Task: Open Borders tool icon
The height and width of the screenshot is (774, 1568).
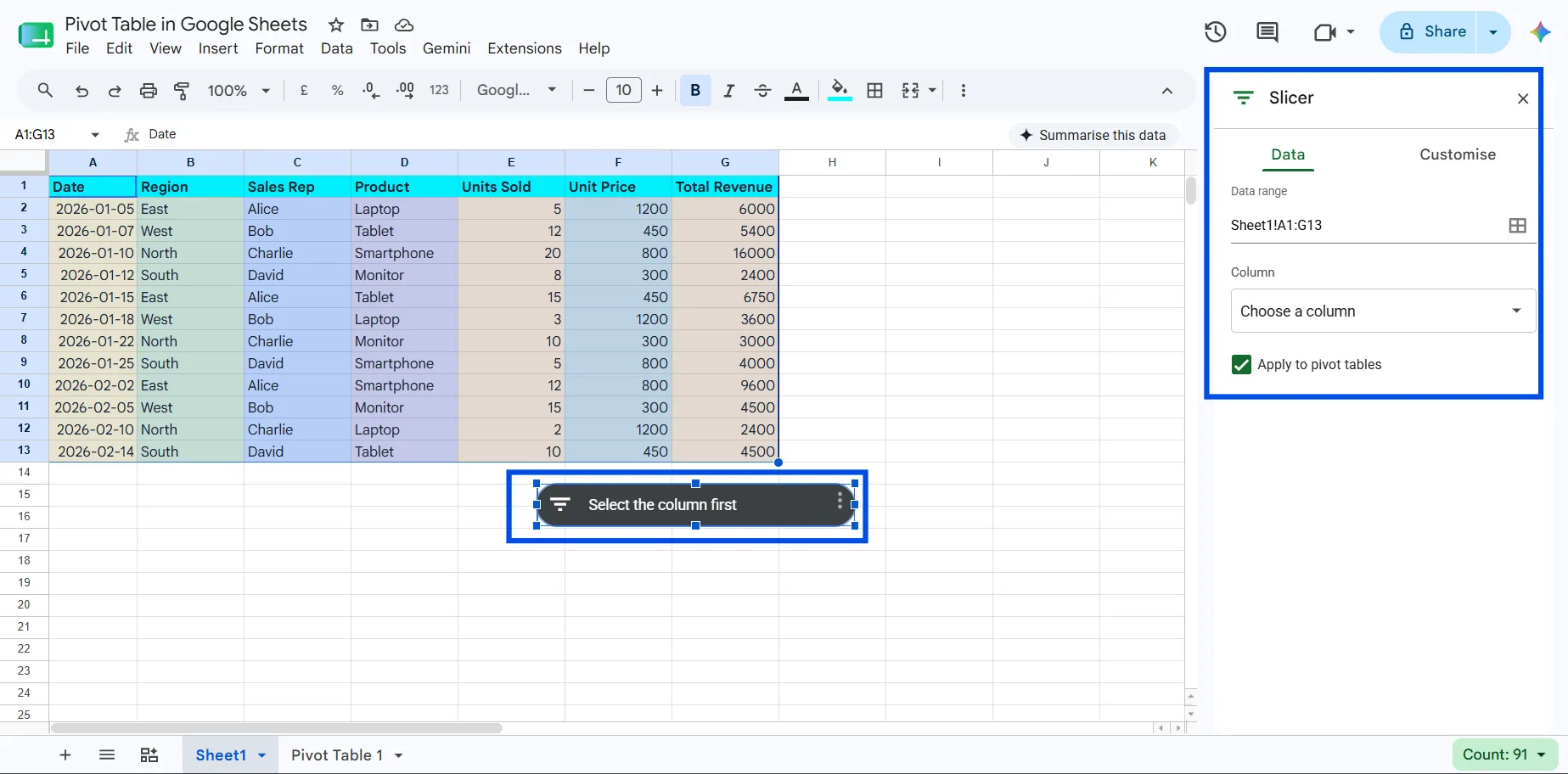Action: pos(875,90)
